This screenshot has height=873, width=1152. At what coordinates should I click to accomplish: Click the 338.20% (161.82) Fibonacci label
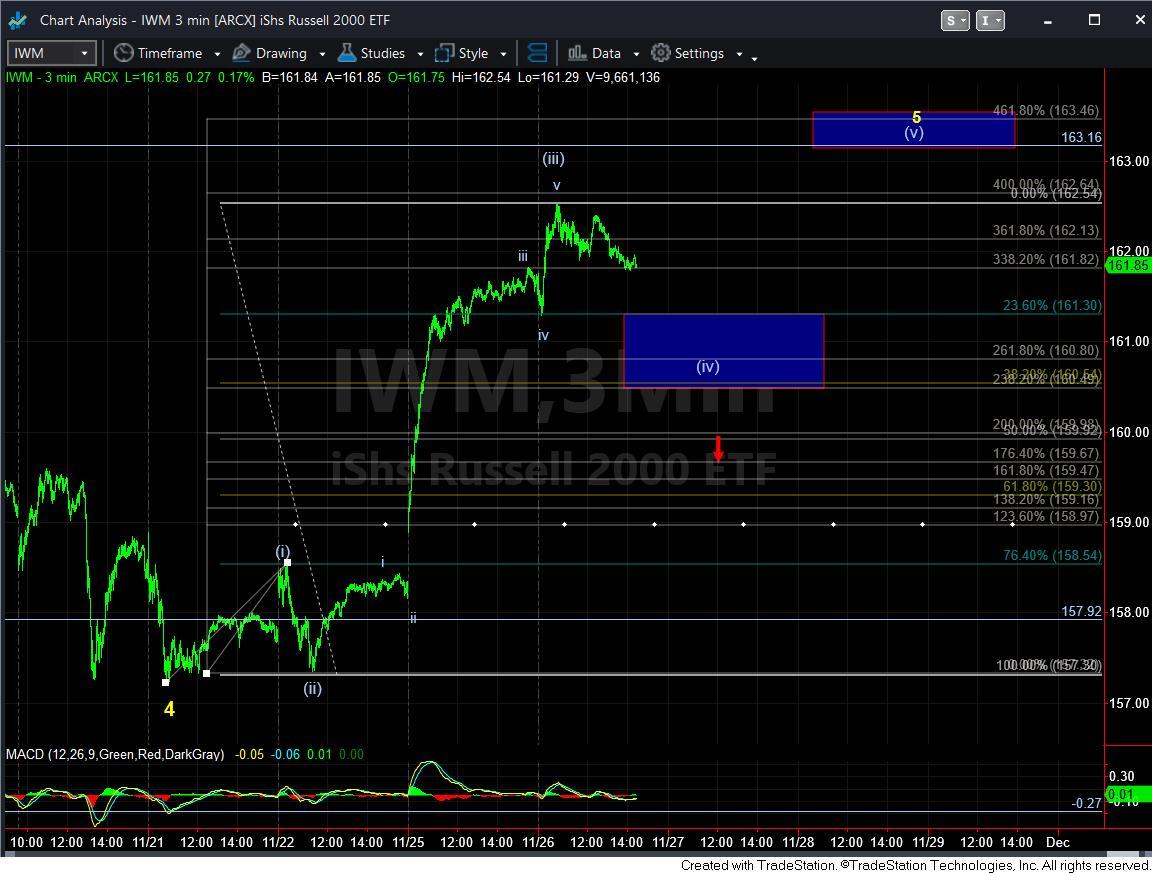click(x=1046, y=259)
